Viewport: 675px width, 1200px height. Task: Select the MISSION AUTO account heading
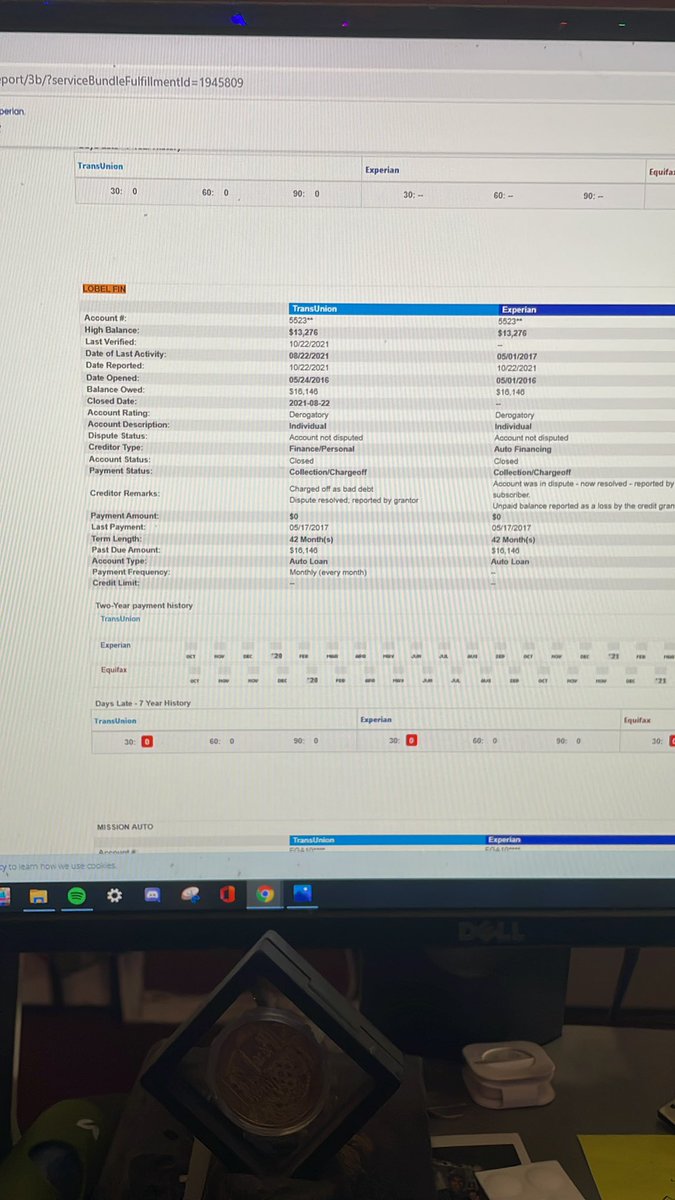[126, 827]
